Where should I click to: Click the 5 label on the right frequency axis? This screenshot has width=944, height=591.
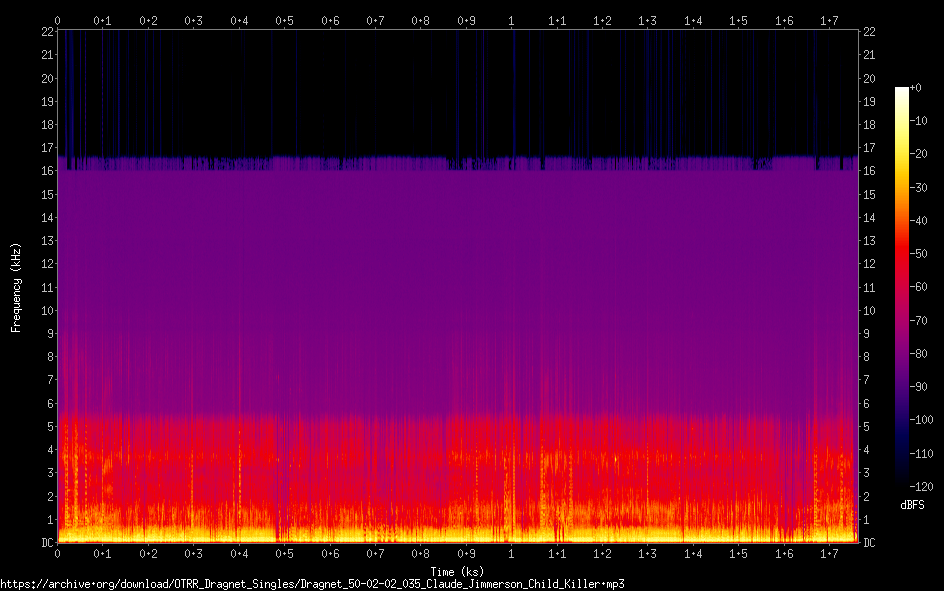867,426
